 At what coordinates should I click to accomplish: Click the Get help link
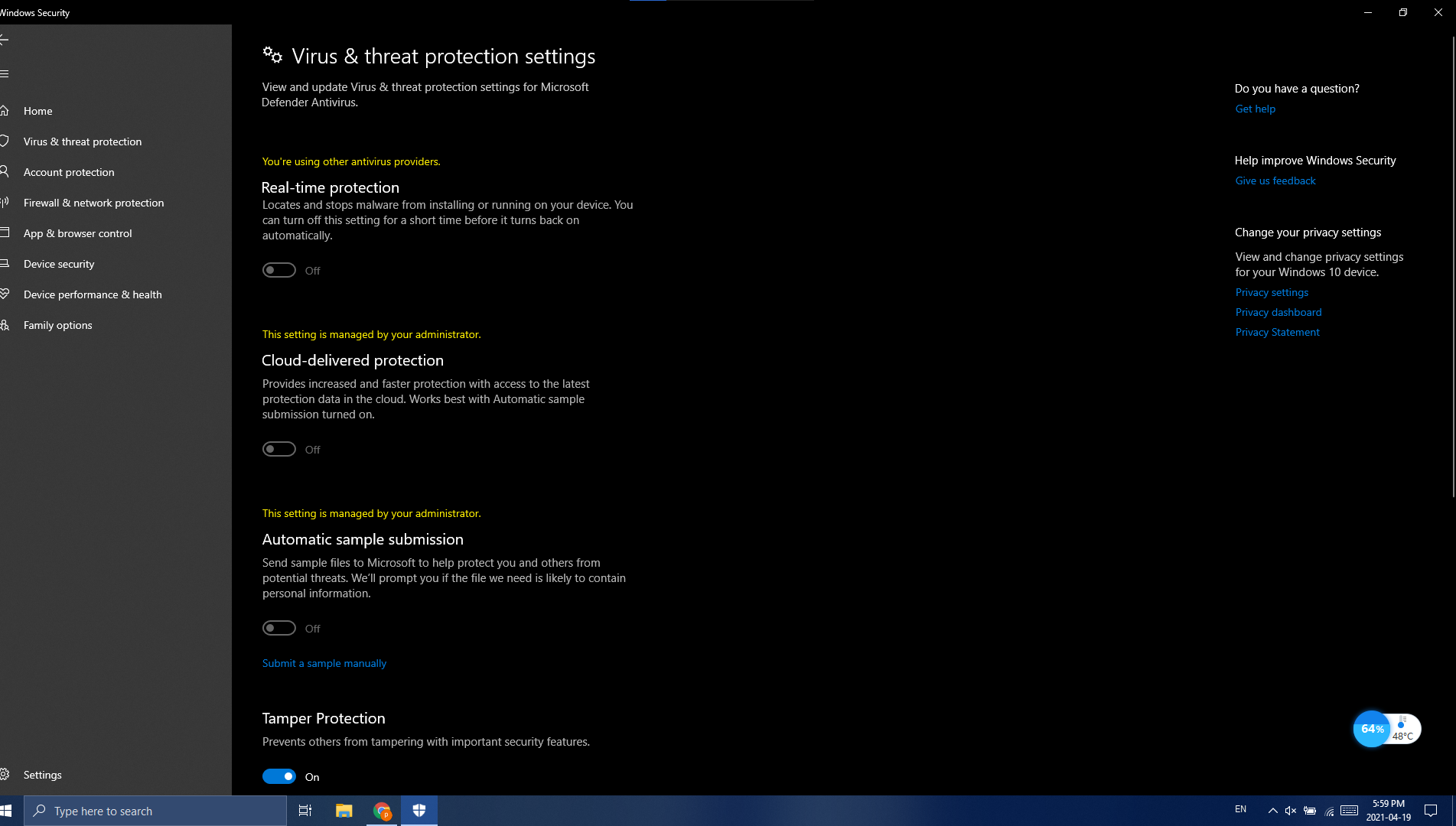[x=1255, y=109]
